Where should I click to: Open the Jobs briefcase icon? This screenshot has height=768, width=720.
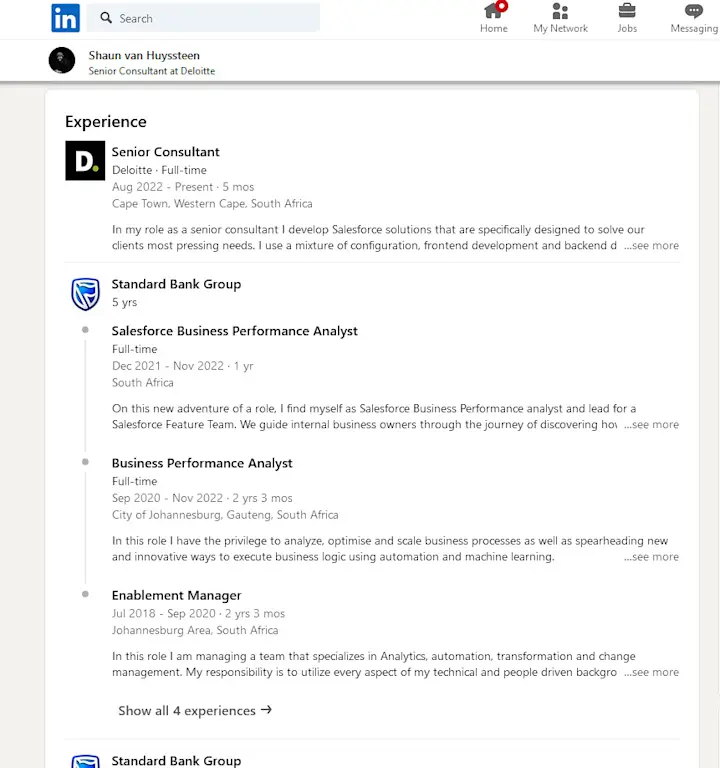[x=627, y=10]
